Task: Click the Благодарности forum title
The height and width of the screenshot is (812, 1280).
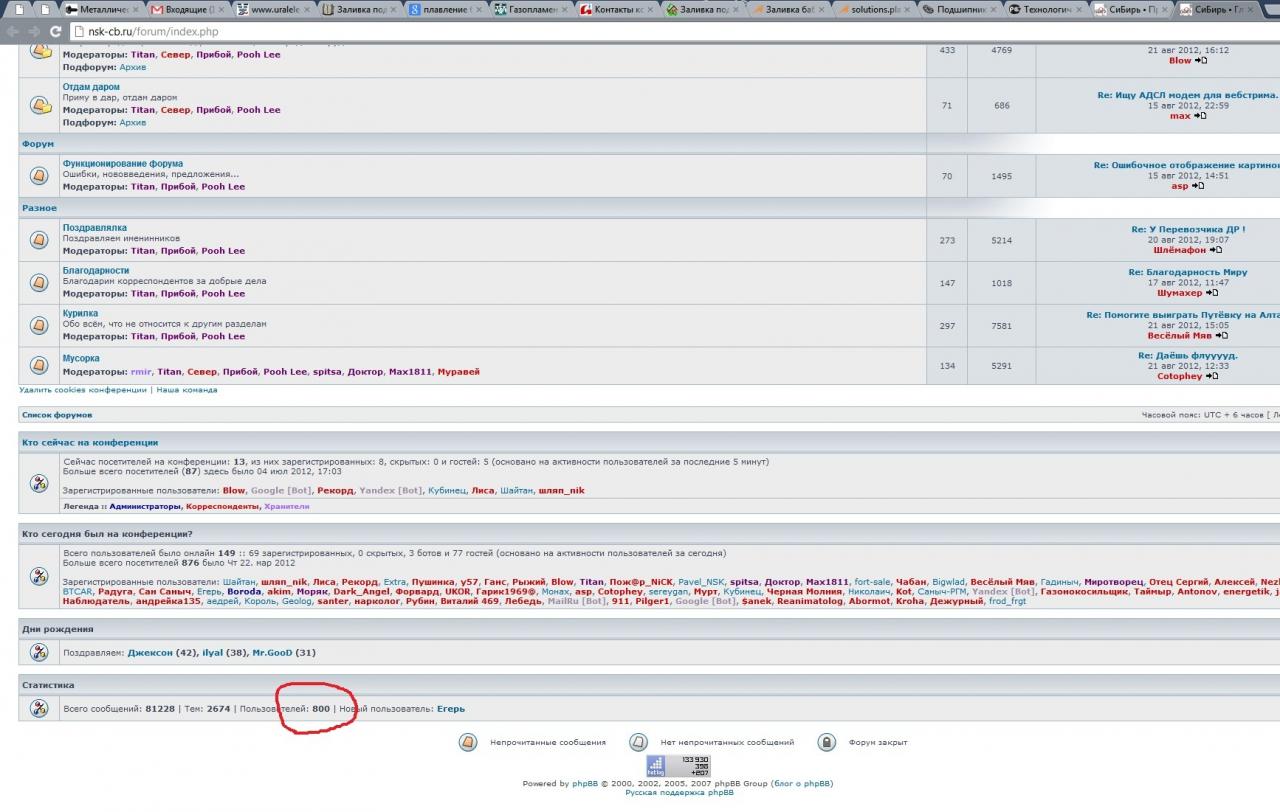Action: pos(95,270)
